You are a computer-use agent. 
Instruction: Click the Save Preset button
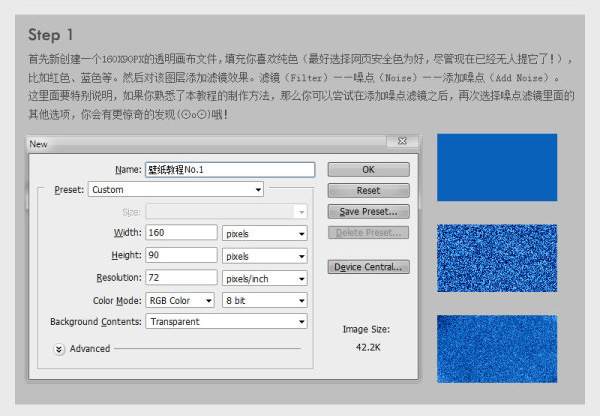click(368, 212)
